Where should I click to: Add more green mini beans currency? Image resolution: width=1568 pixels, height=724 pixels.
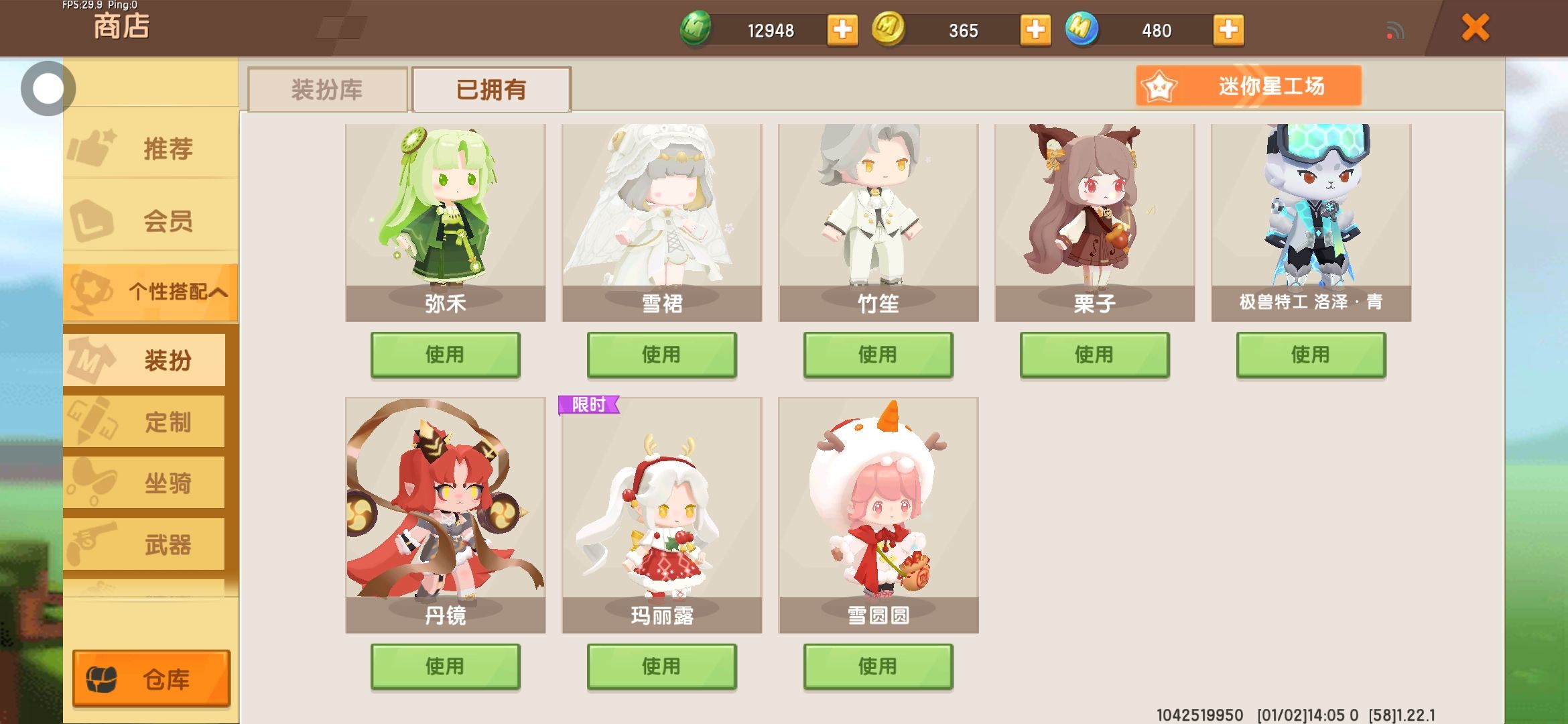[842, 29]
